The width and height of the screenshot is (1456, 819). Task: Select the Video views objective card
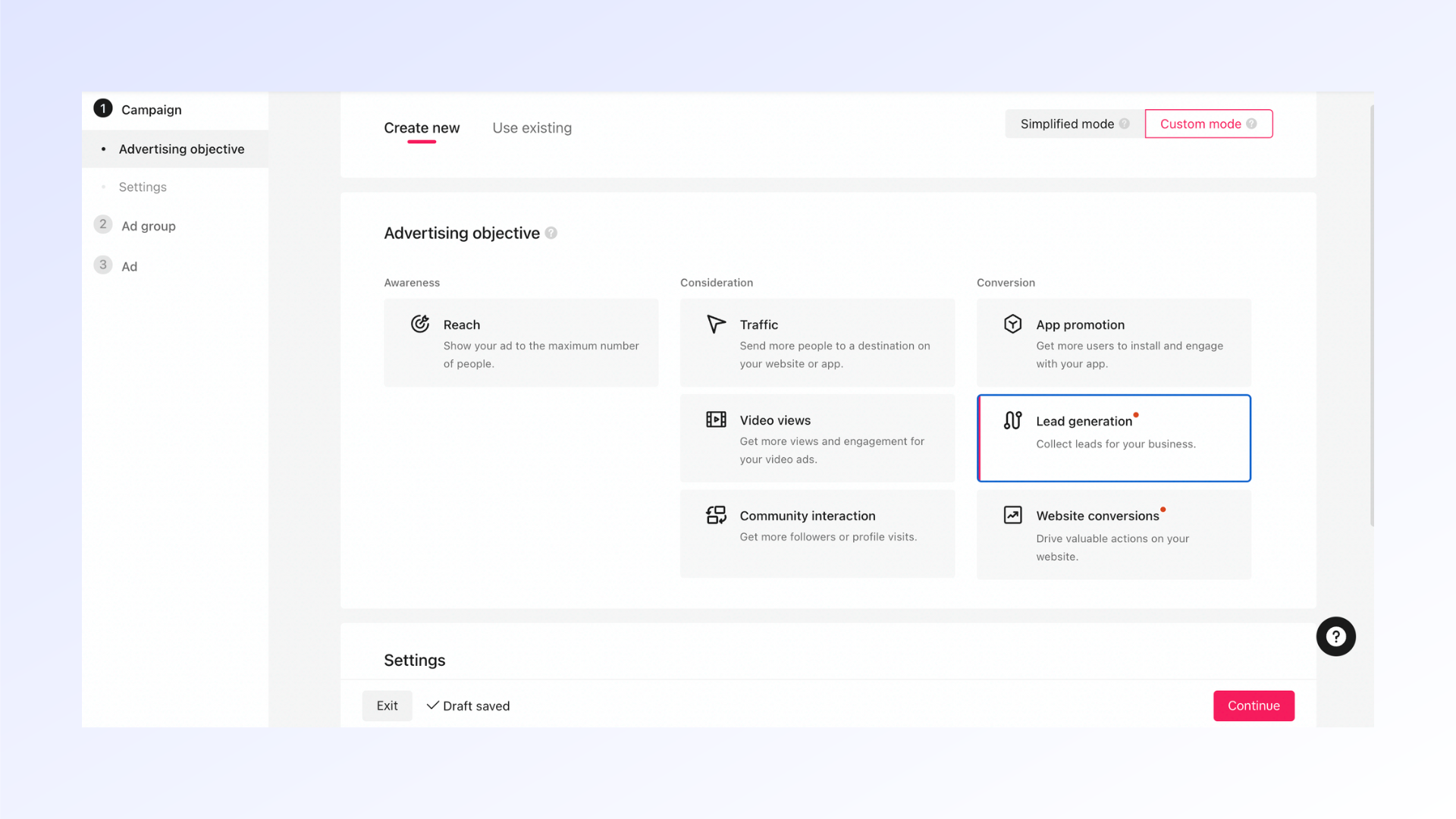pos(817,438)
